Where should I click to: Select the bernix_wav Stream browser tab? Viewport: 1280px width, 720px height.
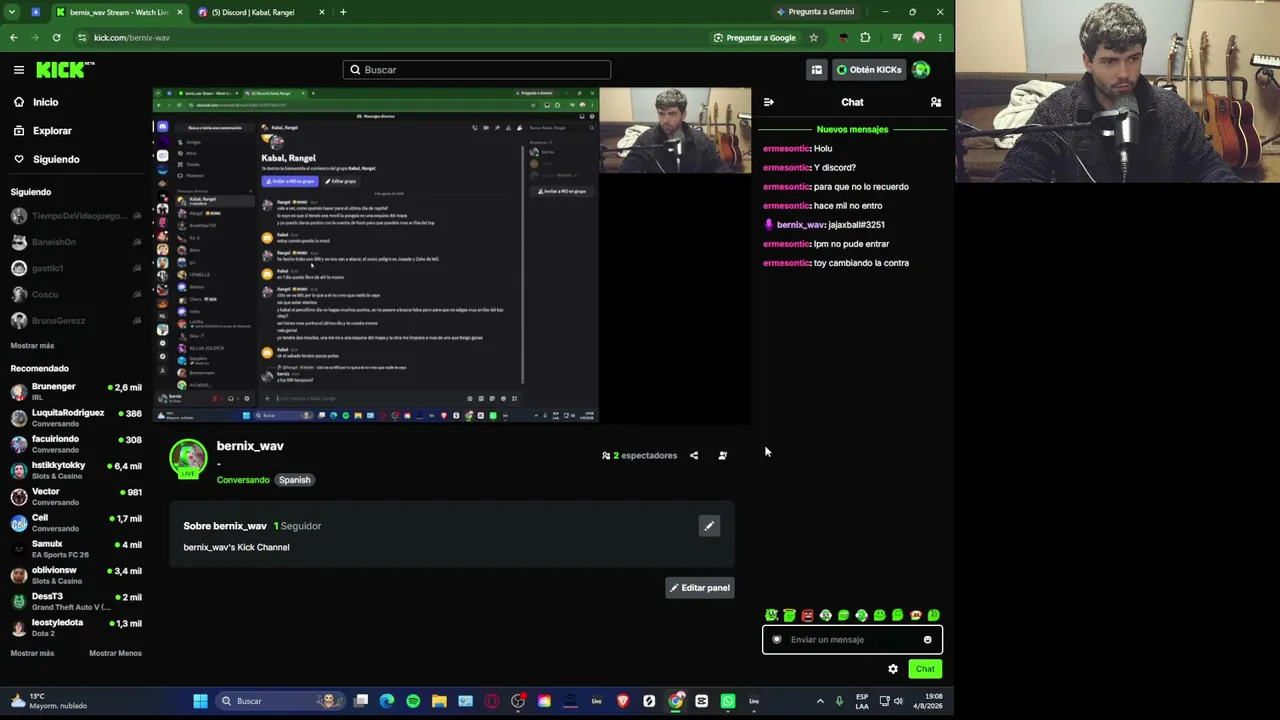pyautogui.click(x=119, y=12)
